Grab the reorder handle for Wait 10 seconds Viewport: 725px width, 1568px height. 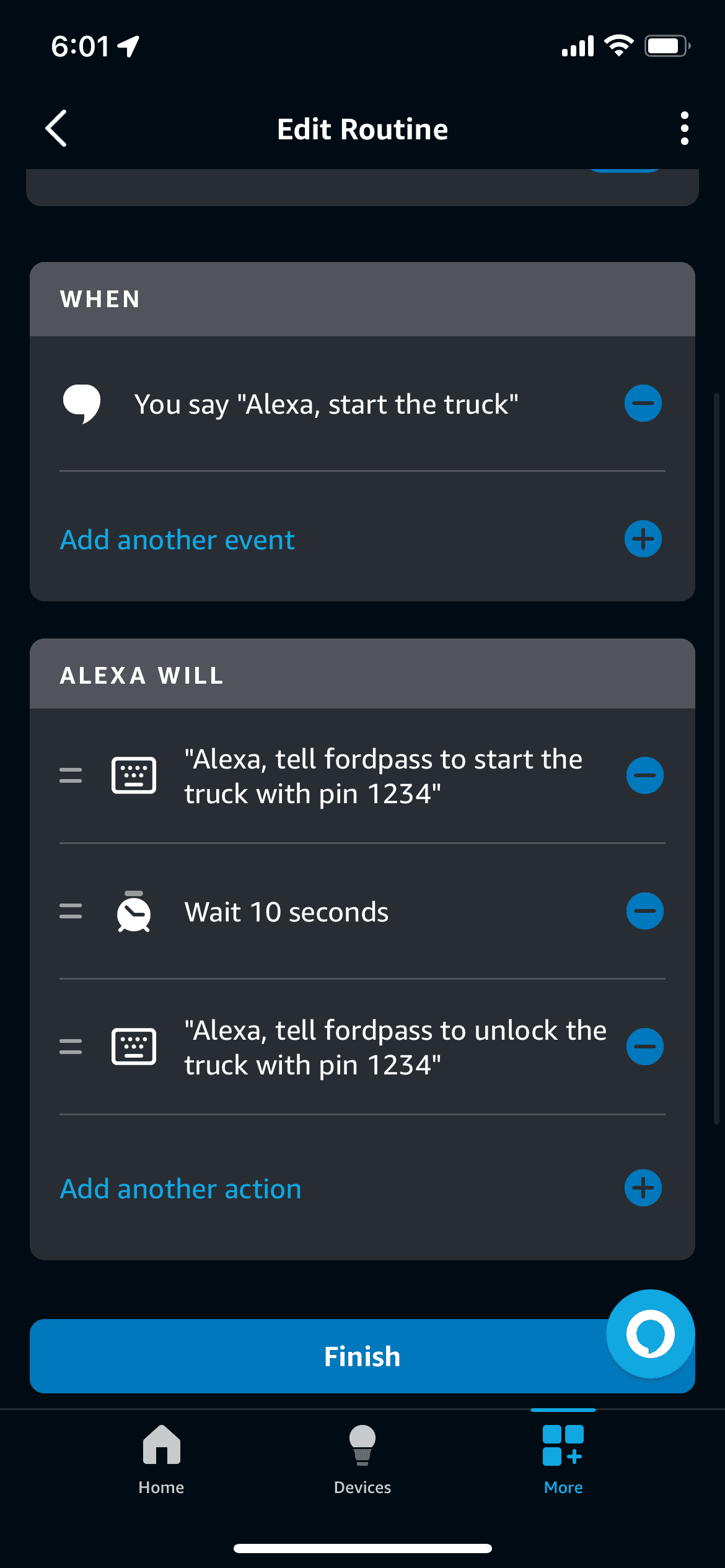pos(71,911)
